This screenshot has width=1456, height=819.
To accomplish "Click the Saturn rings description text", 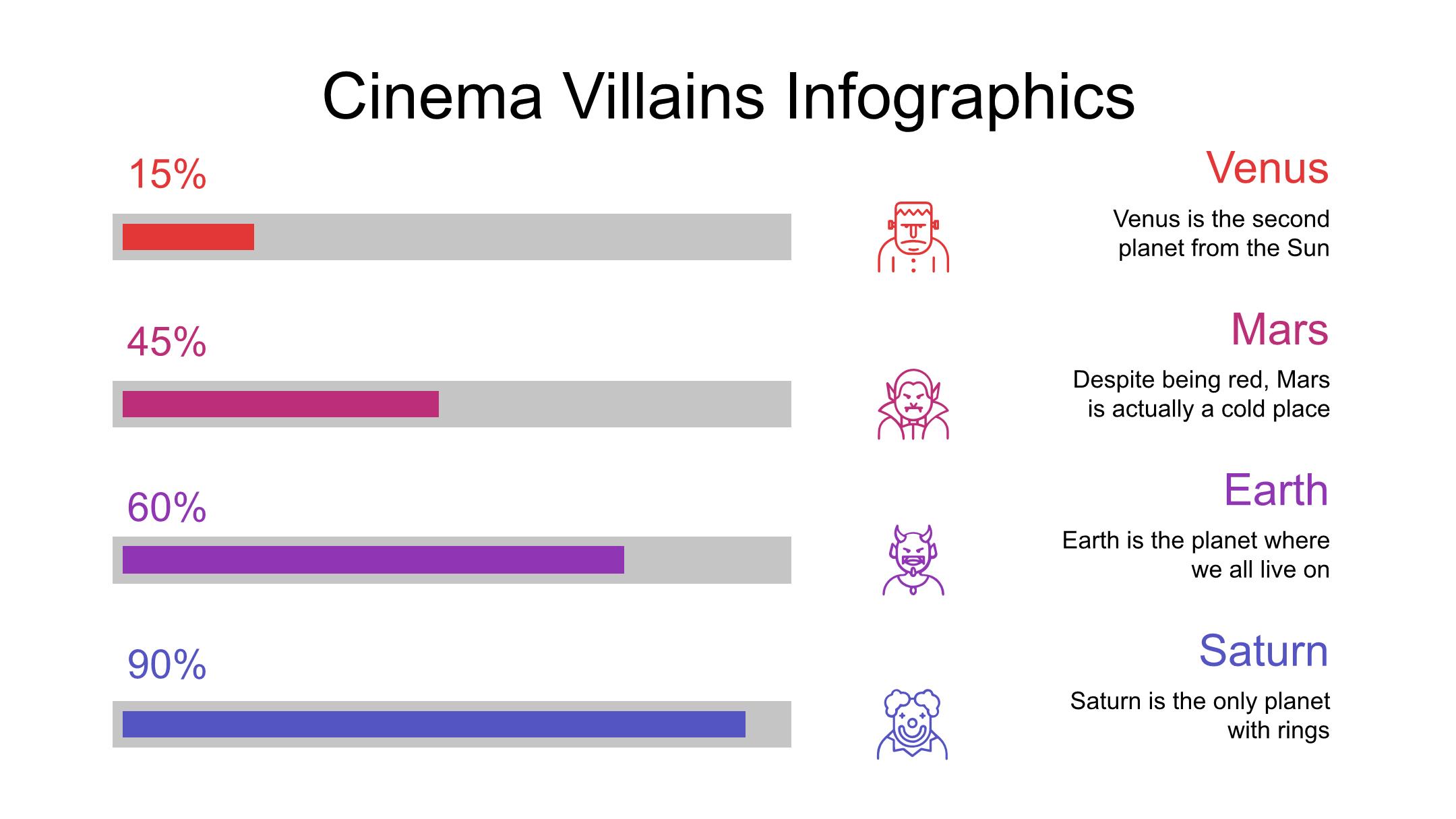I will click(1200, 716).
